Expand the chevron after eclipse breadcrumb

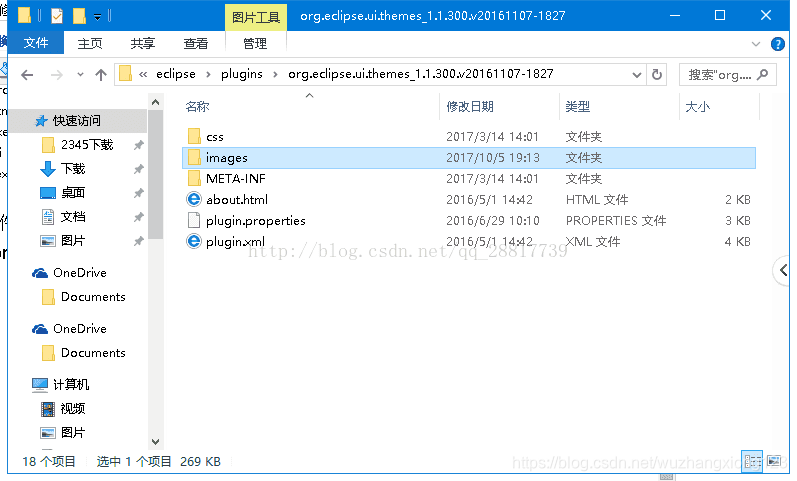(208, 75)
